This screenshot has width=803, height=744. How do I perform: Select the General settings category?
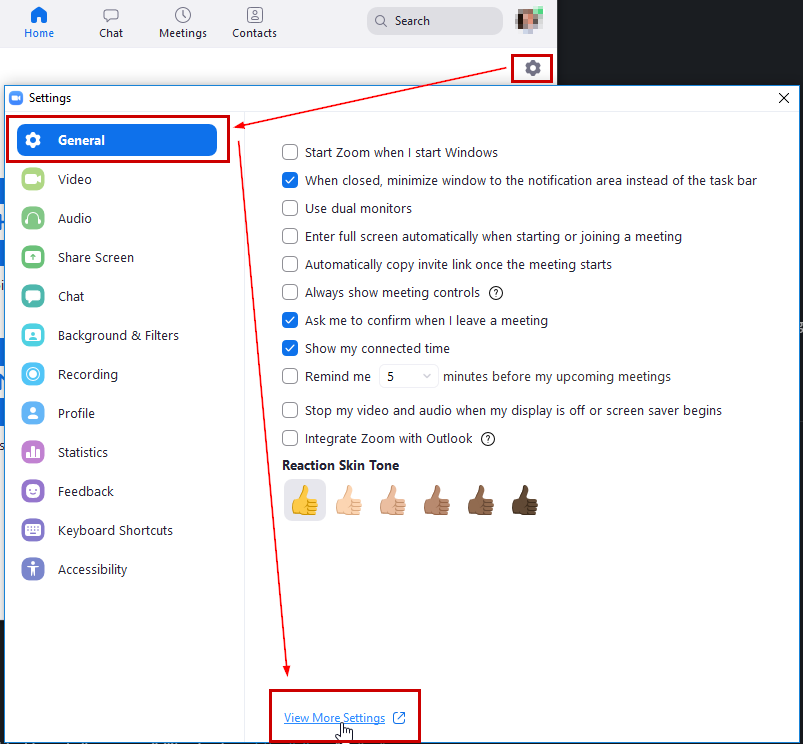(117, 140)
